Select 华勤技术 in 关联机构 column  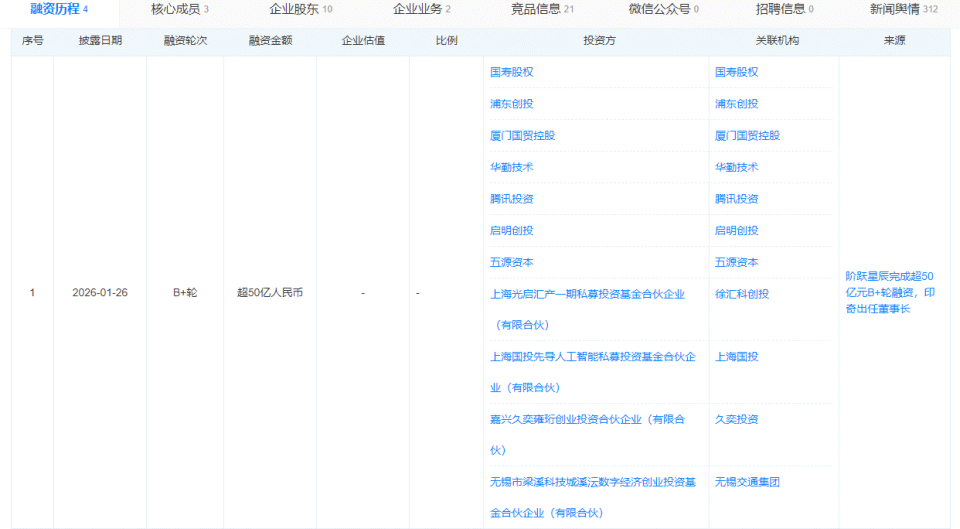point(736,167)
